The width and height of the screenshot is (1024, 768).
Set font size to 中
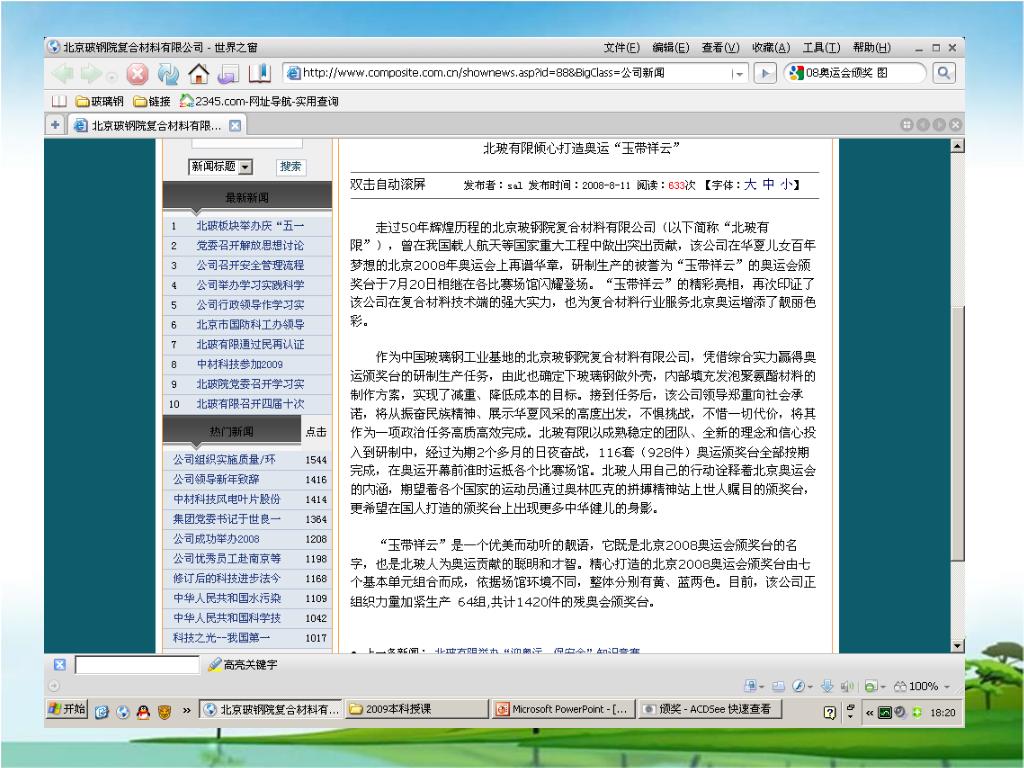pos(769,185)
